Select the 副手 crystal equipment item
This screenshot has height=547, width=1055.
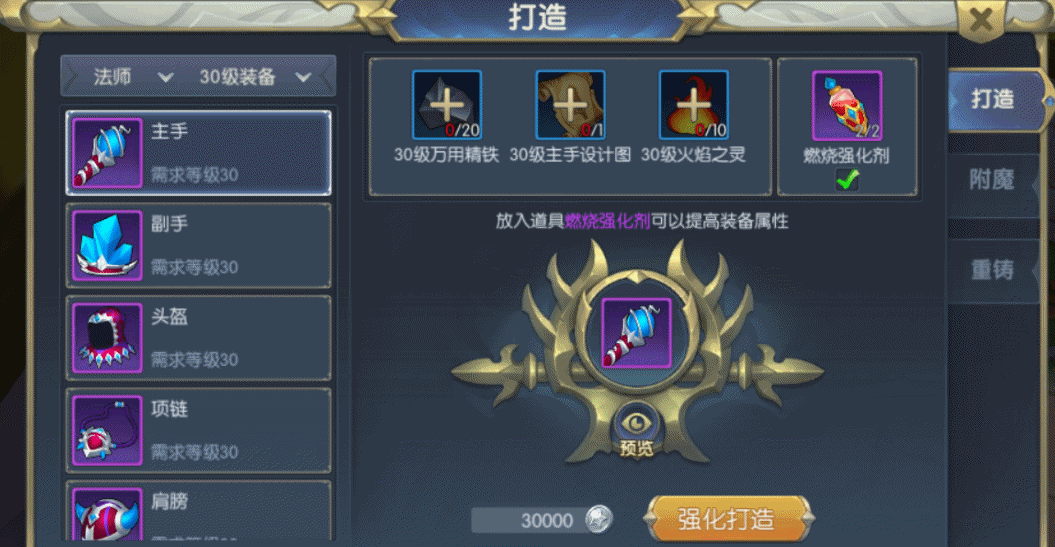tap(198, 246)
